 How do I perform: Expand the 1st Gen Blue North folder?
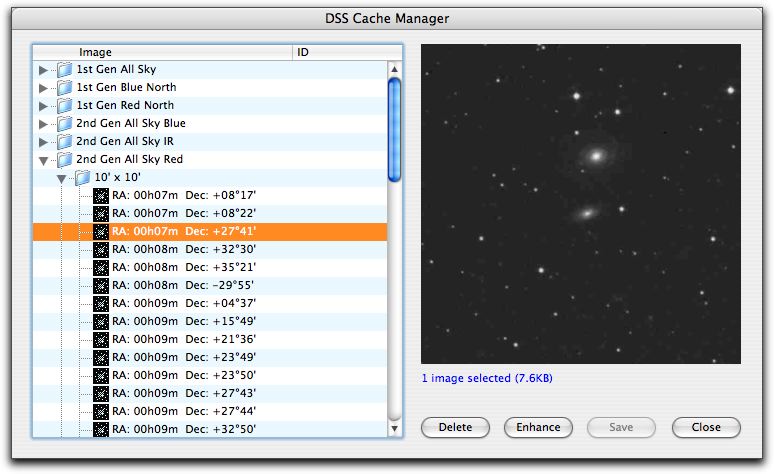click(x=43, y=89)
